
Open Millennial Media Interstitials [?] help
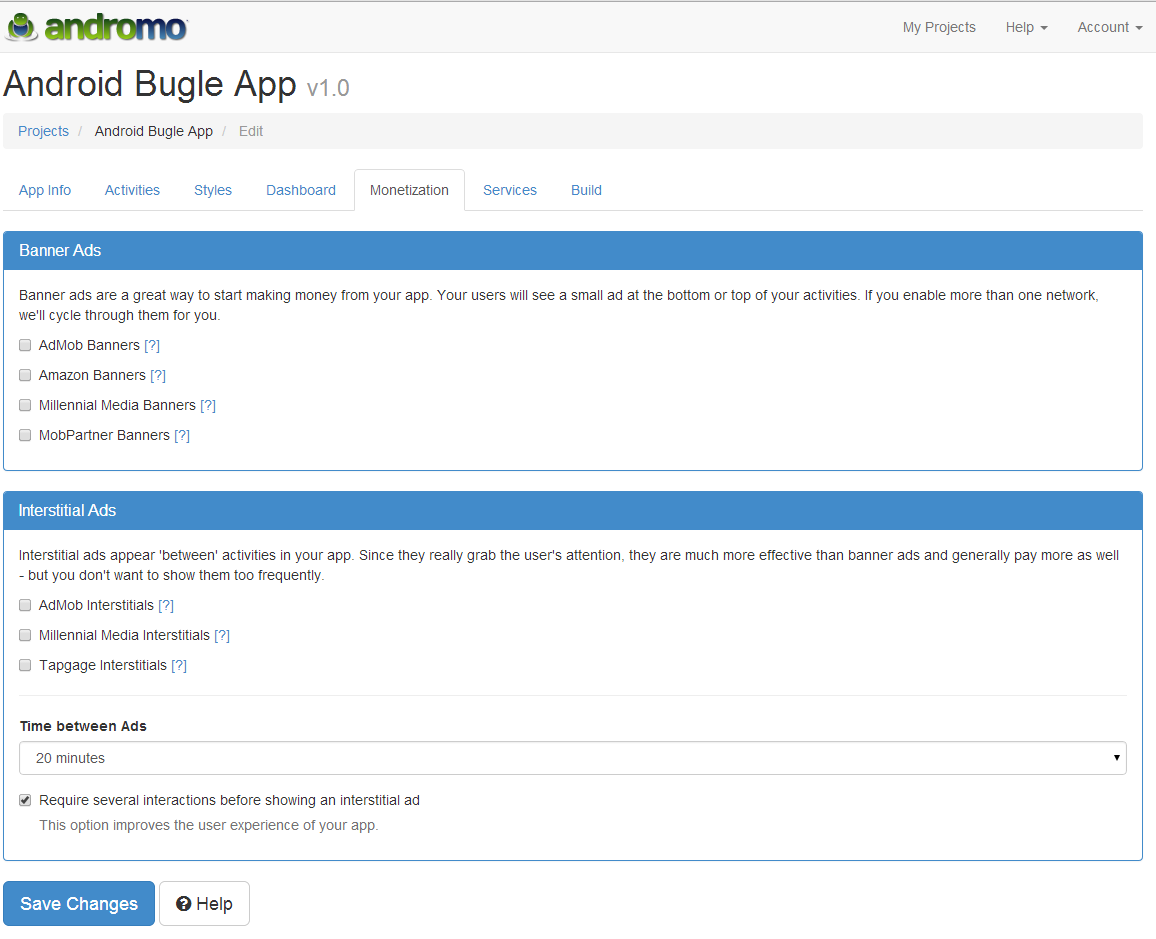222,636
